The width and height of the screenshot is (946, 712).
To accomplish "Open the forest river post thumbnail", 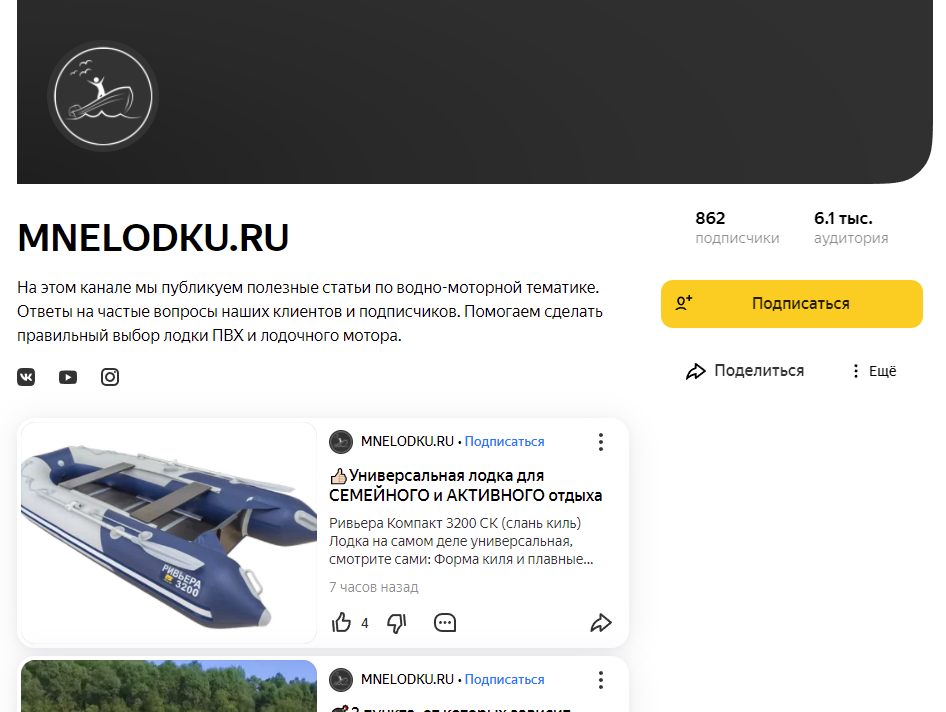I will tap(169, 686).
